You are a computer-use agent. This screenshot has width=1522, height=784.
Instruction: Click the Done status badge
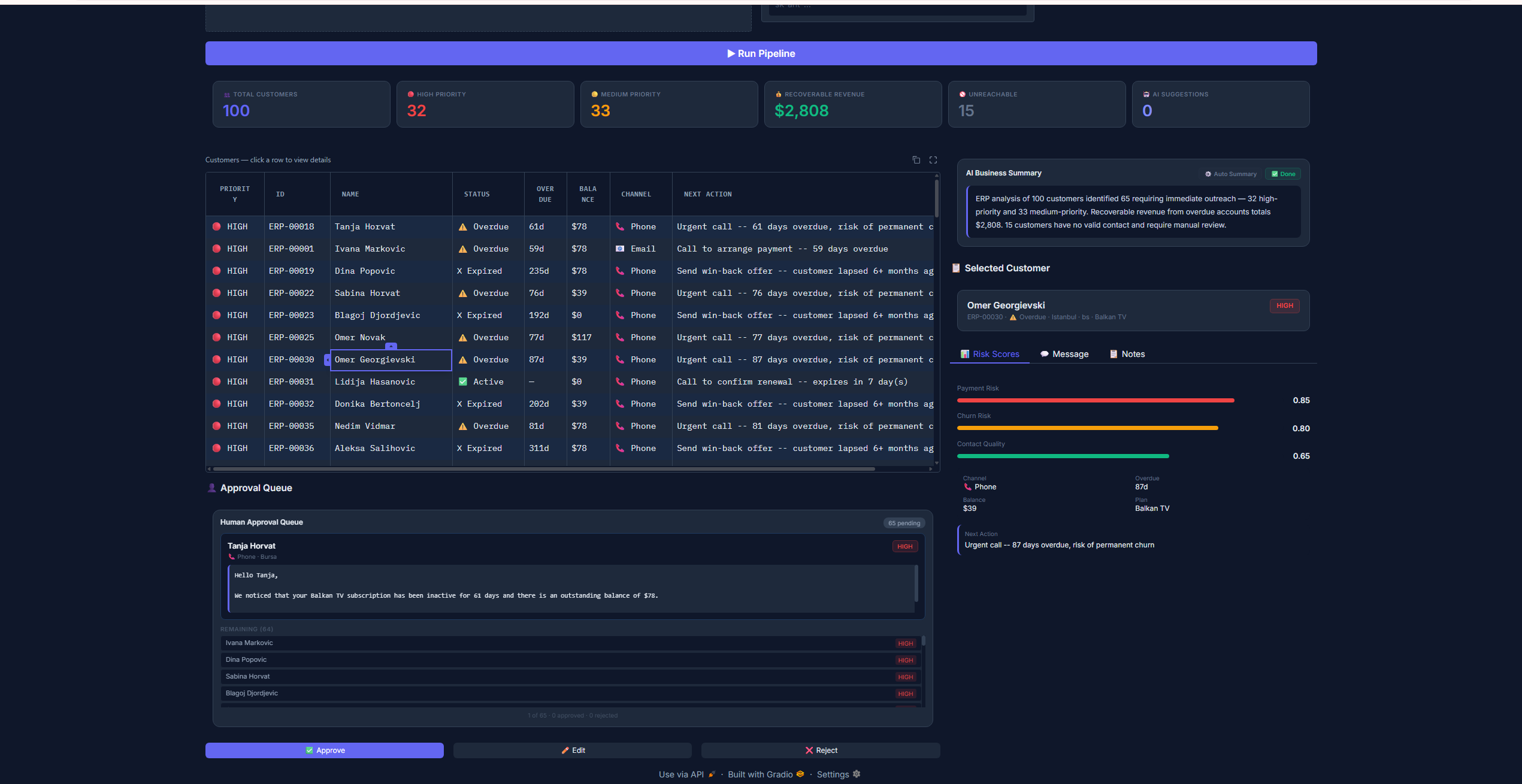click(1283, 174)
